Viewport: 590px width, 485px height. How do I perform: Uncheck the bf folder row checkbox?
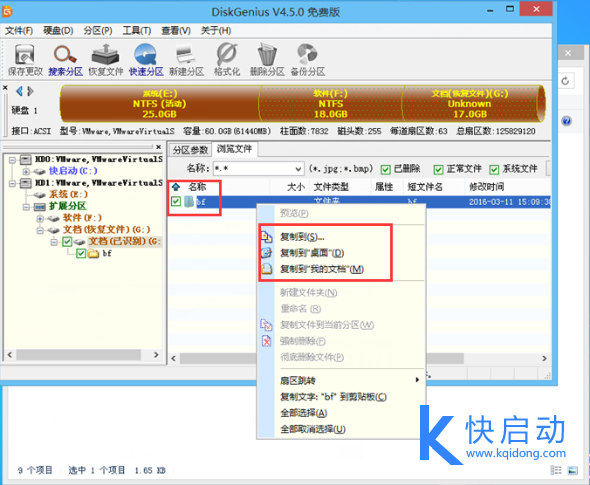pos(176,201)
